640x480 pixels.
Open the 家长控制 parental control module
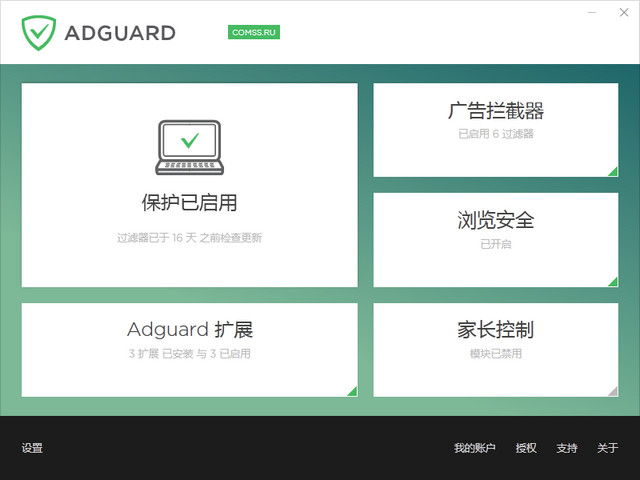[x=496, y=330]
